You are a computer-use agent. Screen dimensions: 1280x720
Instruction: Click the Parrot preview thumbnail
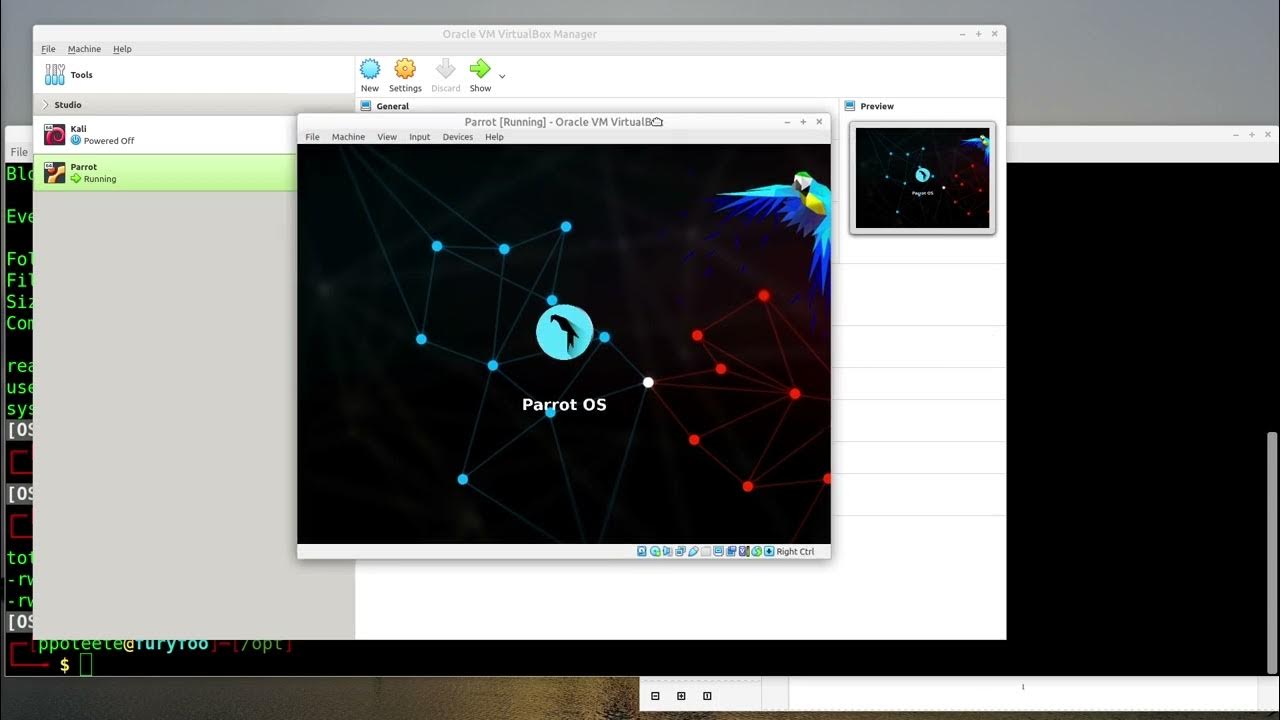(922, 178)
